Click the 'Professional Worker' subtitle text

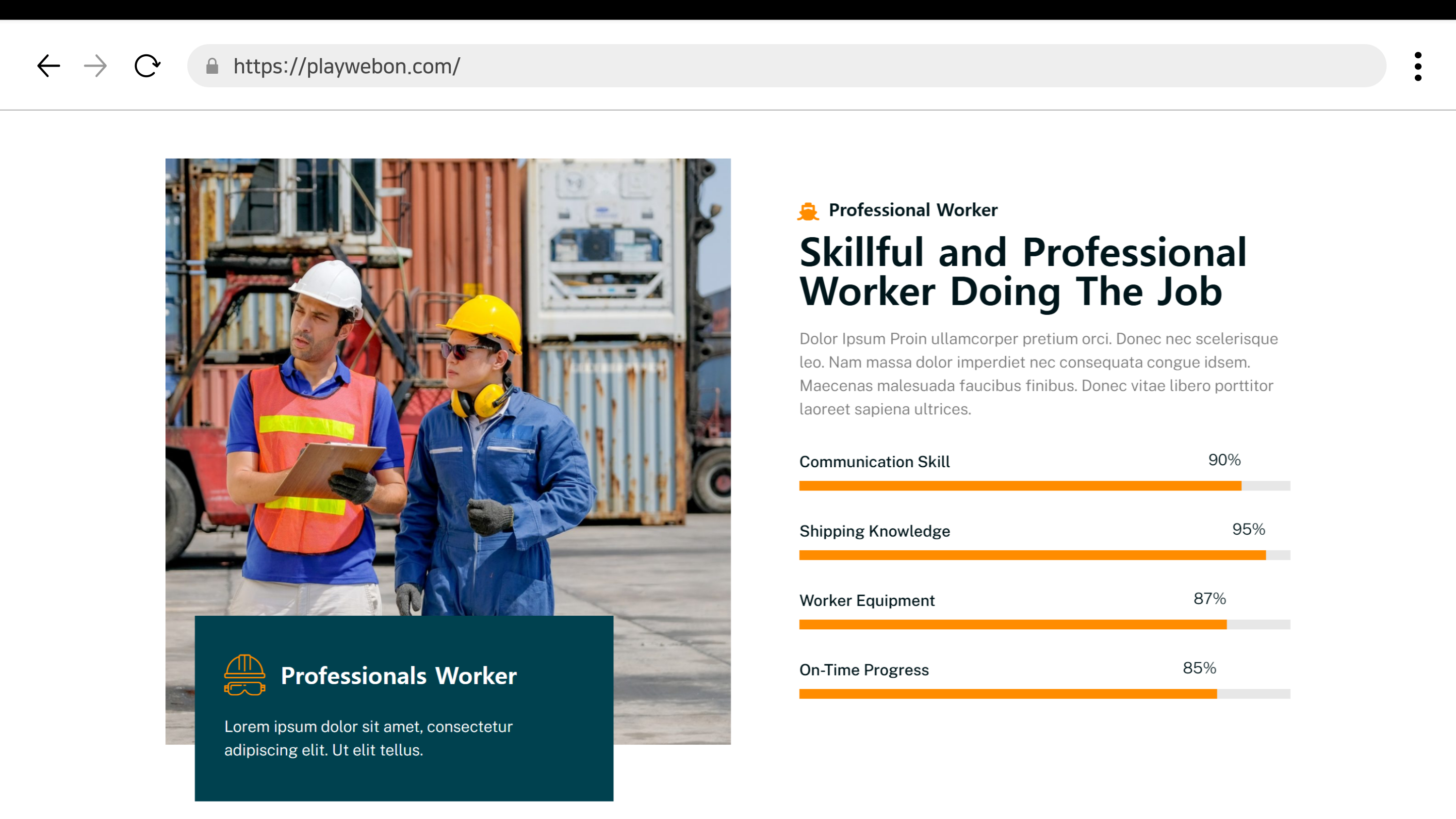(x=913, y=210)
